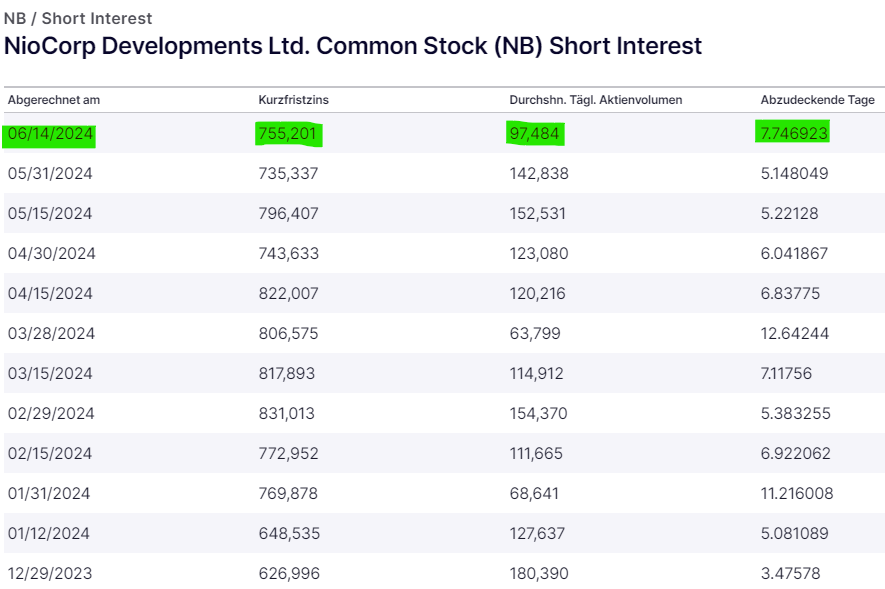Select the highlighted 755,201 short interest value
Image resolution: width=885 pixels, height=589 pixels.
[x=289, y=133]
